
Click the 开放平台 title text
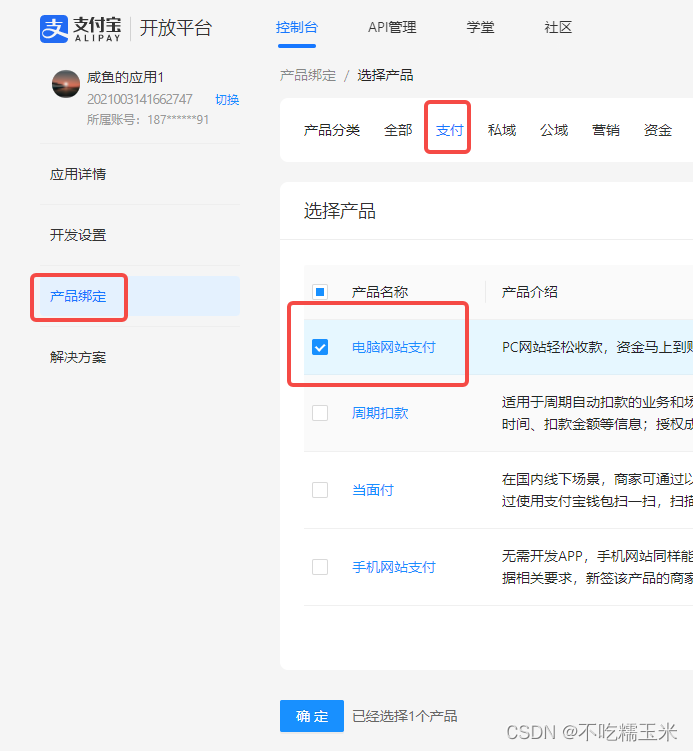point(175,28)
